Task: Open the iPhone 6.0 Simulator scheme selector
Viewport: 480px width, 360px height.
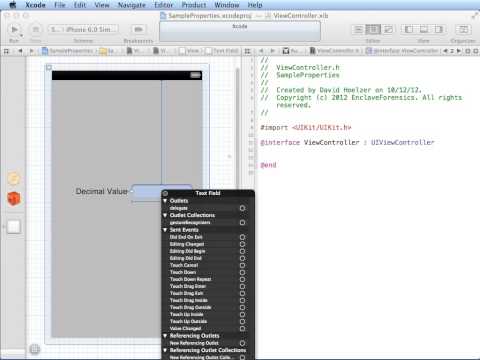Action: 84,29
